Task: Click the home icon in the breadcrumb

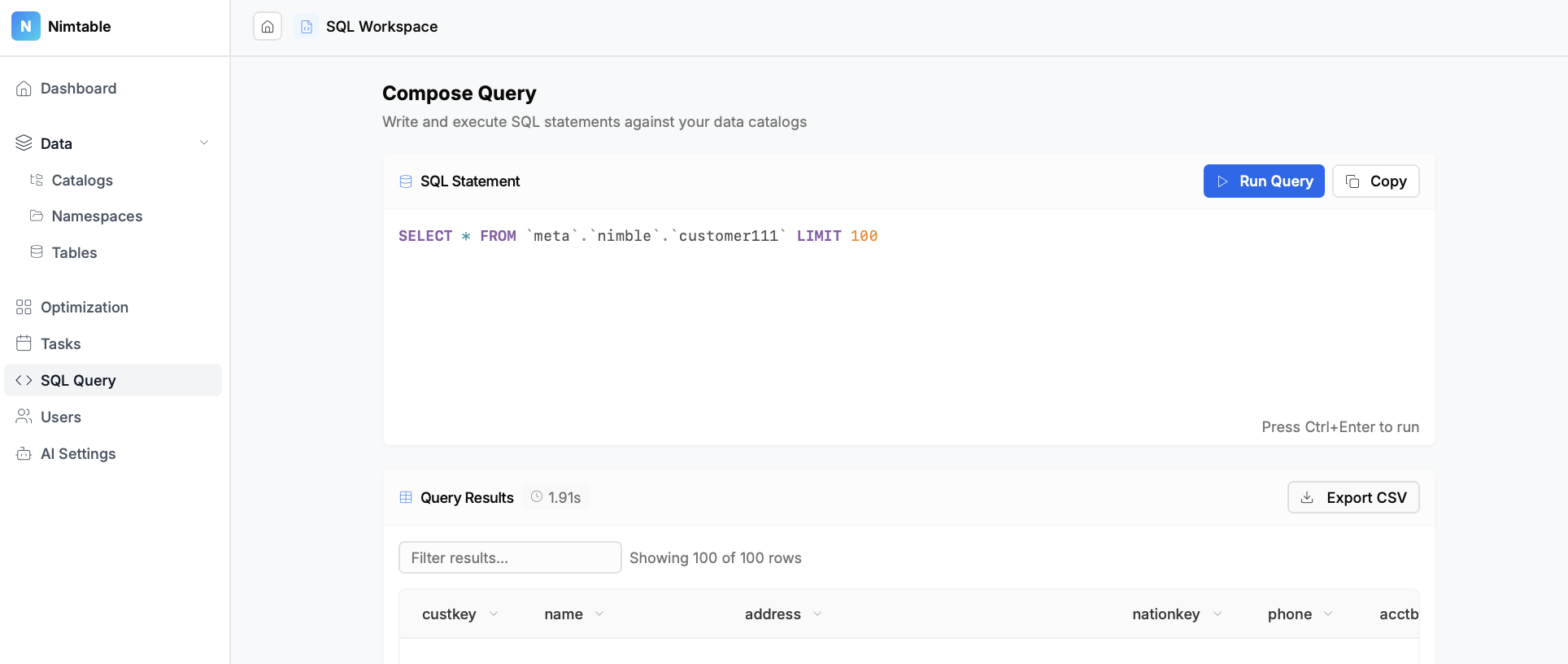Action: point(268,27)
